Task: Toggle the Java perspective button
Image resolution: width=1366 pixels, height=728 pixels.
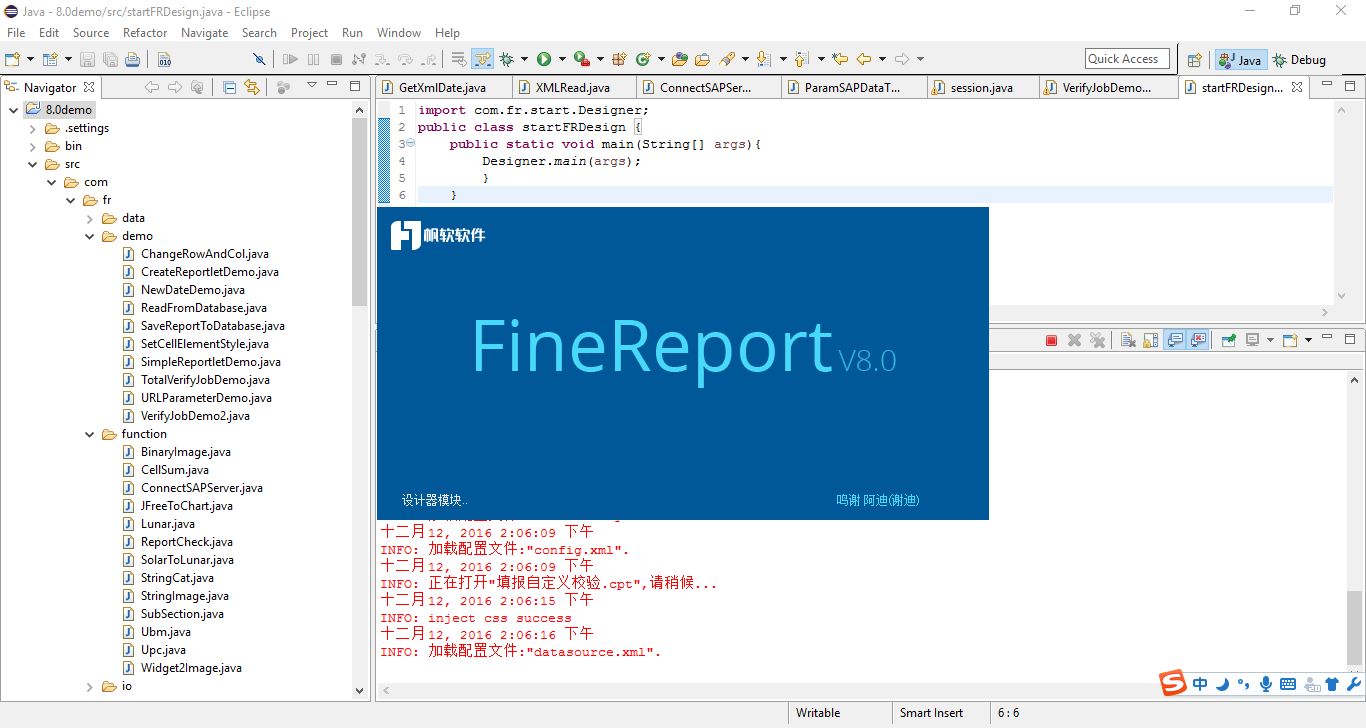Action: click(x=1240, y=60)
